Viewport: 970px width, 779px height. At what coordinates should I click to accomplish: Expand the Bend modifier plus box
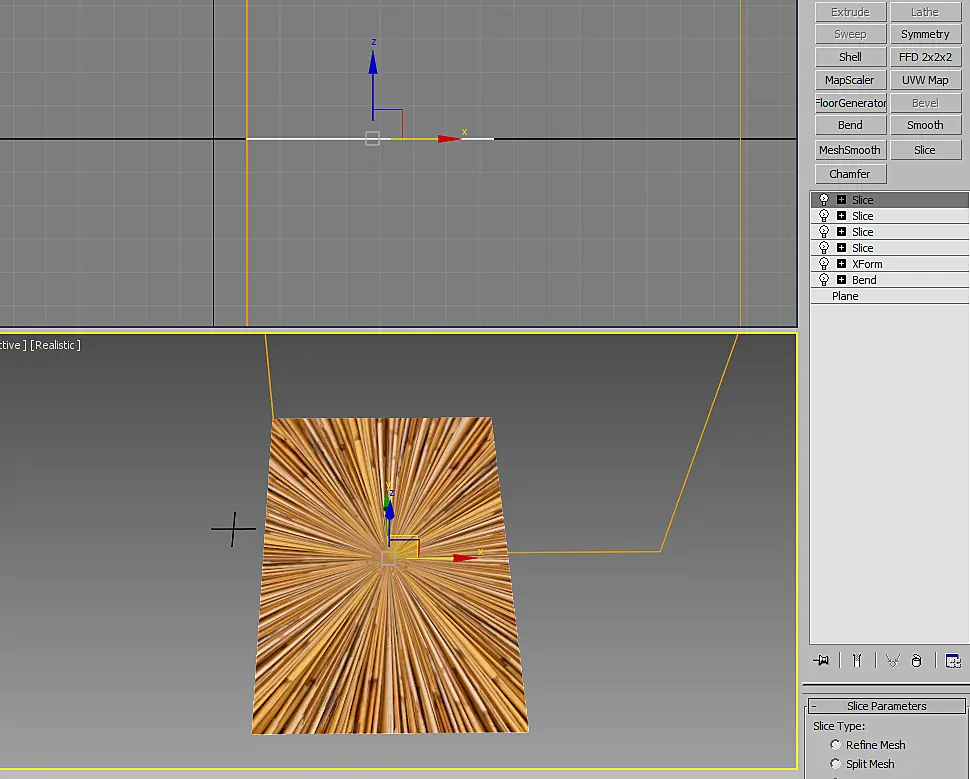(x=841, y=280)
